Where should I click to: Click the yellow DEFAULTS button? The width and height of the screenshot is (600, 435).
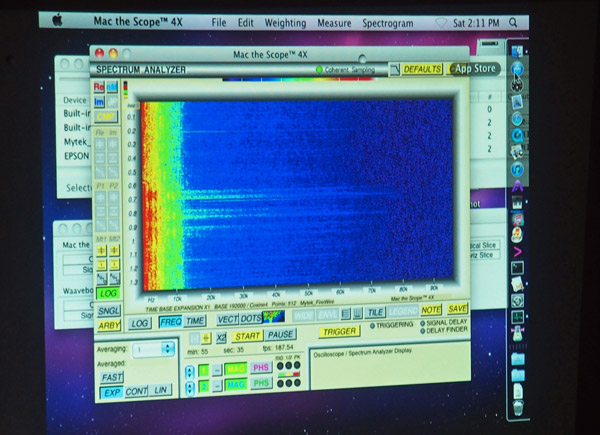(x=422, y=69)
